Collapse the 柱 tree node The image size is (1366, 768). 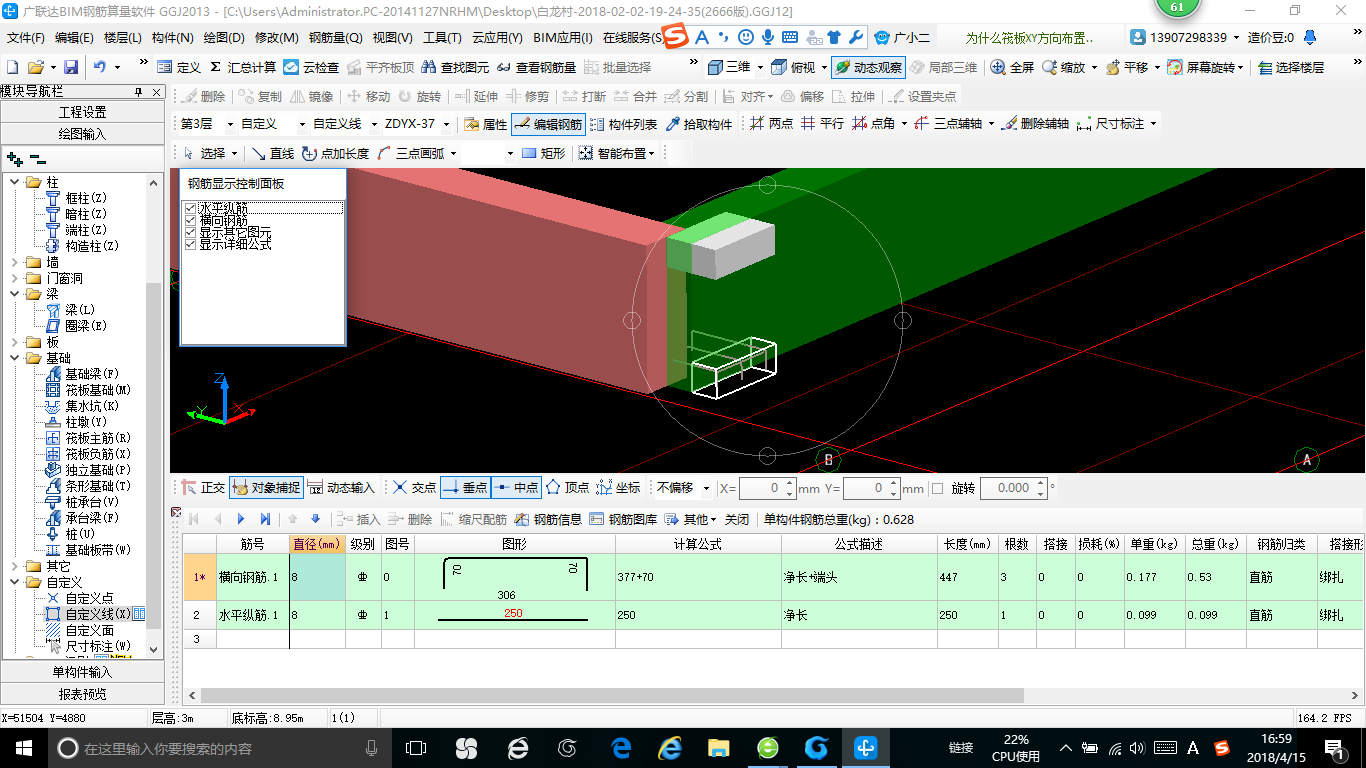point(15,182)
